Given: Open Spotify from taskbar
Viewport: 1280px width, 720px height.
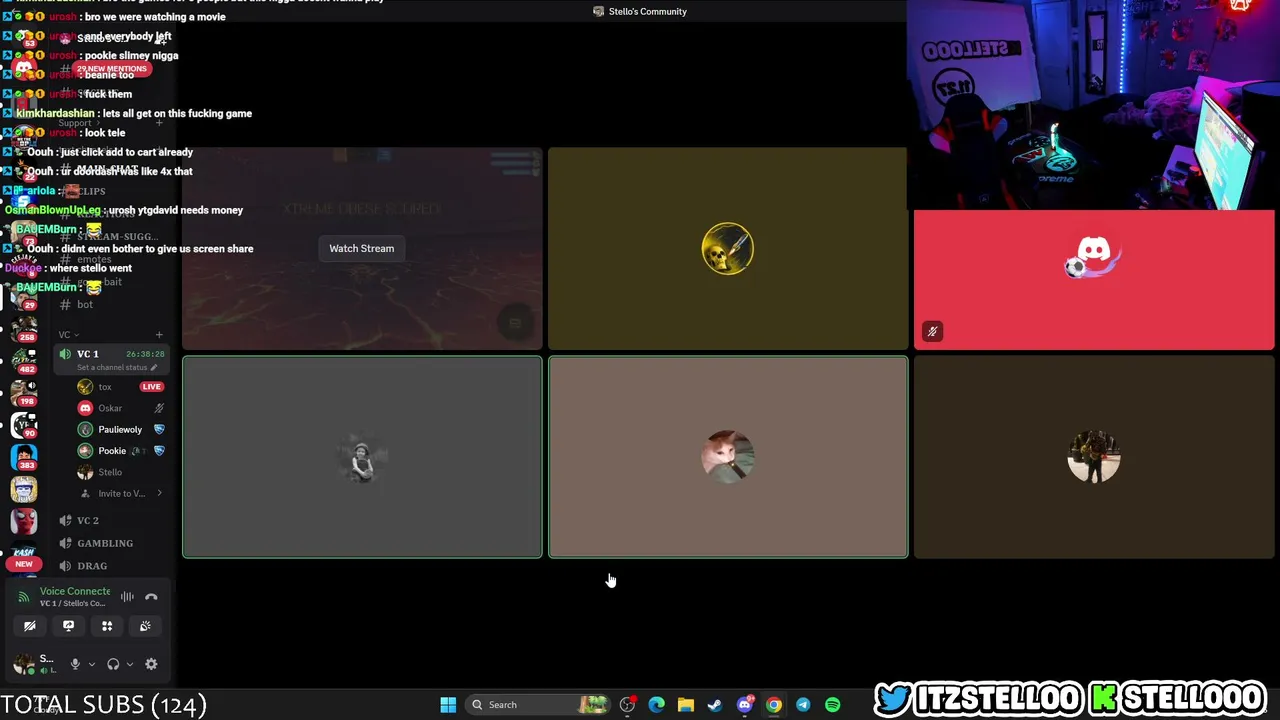Looking at the screenshot, I should pyautogui.click(x=832, y=705).
